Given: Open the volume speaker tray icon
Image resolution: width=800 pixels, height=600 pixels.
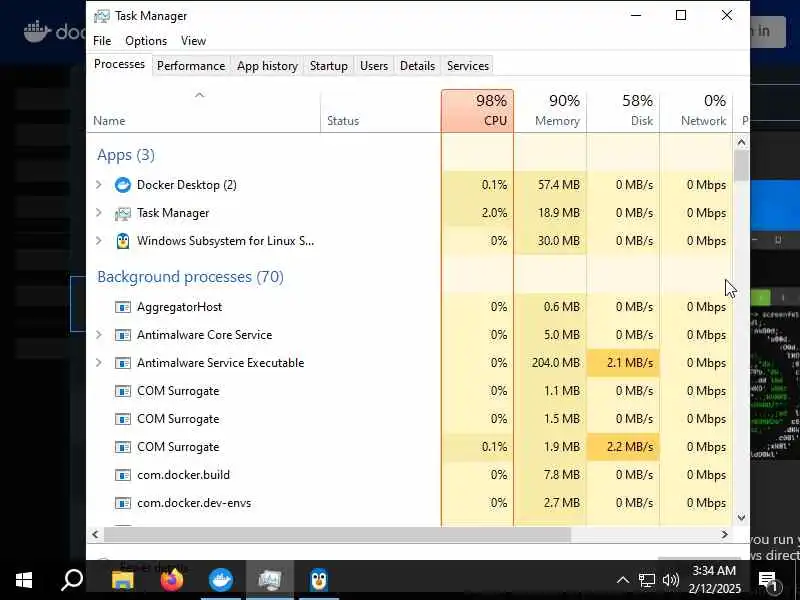Looking at the screenshot, I should 670,580.
